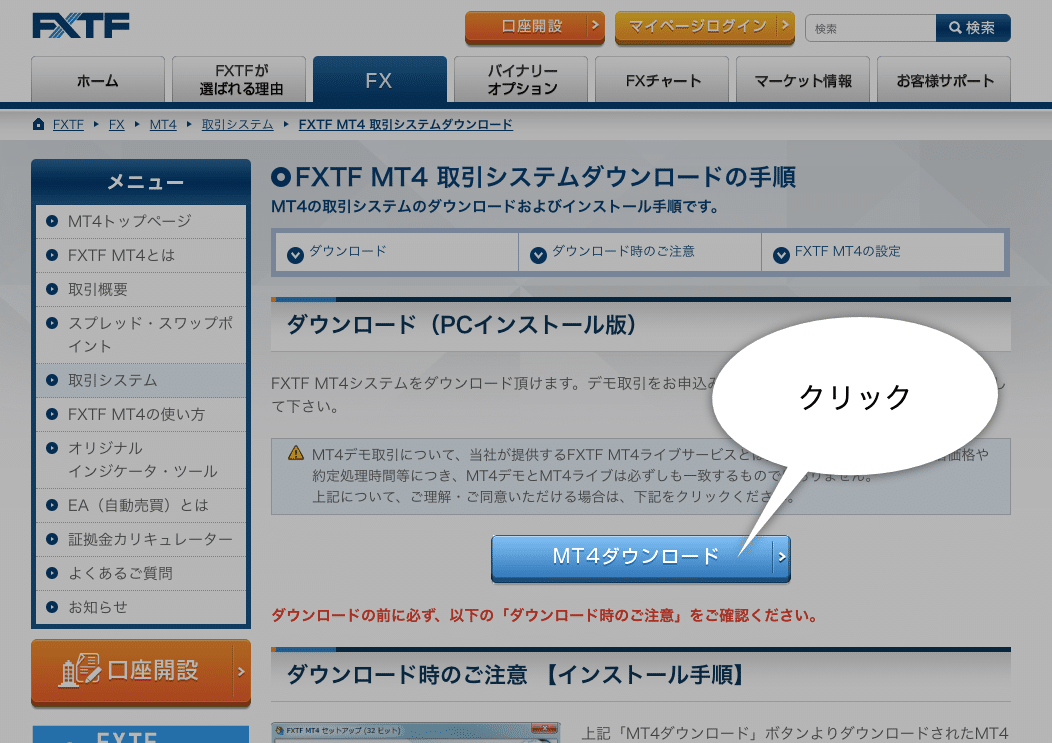Click the search magnifier button
The height and width of the screenshot is (743, 1052).
(973, 28)
